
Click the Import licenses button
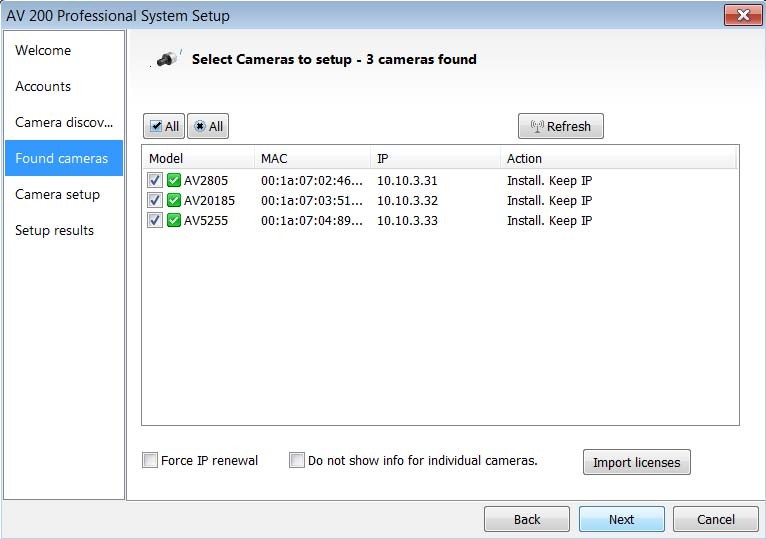coord(636,463)
